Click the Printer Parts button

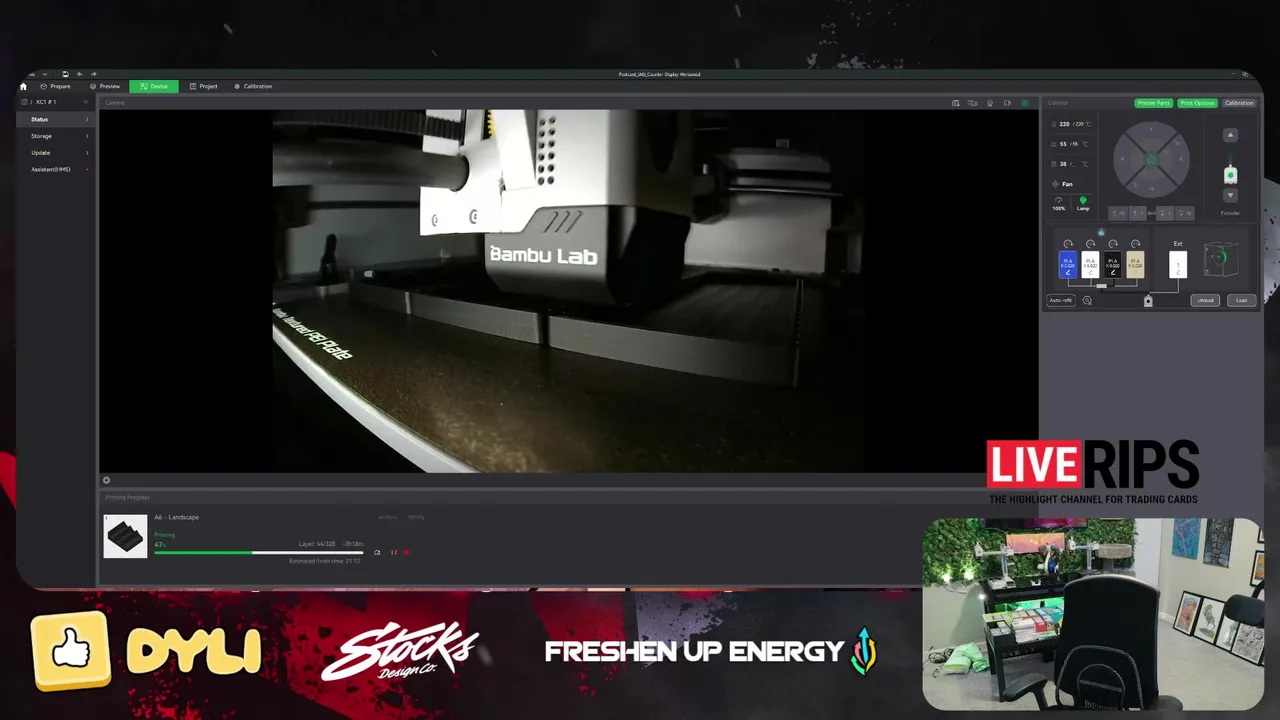click(x=1154, y=103)
